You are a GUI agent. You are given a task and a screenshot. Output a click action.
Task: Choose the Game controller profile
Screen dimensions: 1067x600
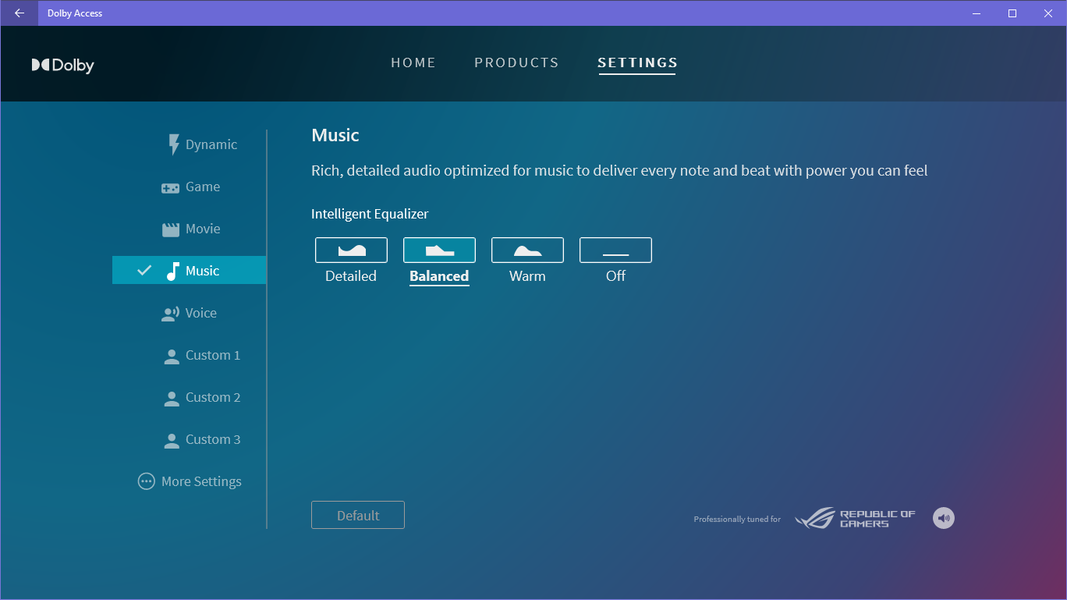click(x=191, y=186)
